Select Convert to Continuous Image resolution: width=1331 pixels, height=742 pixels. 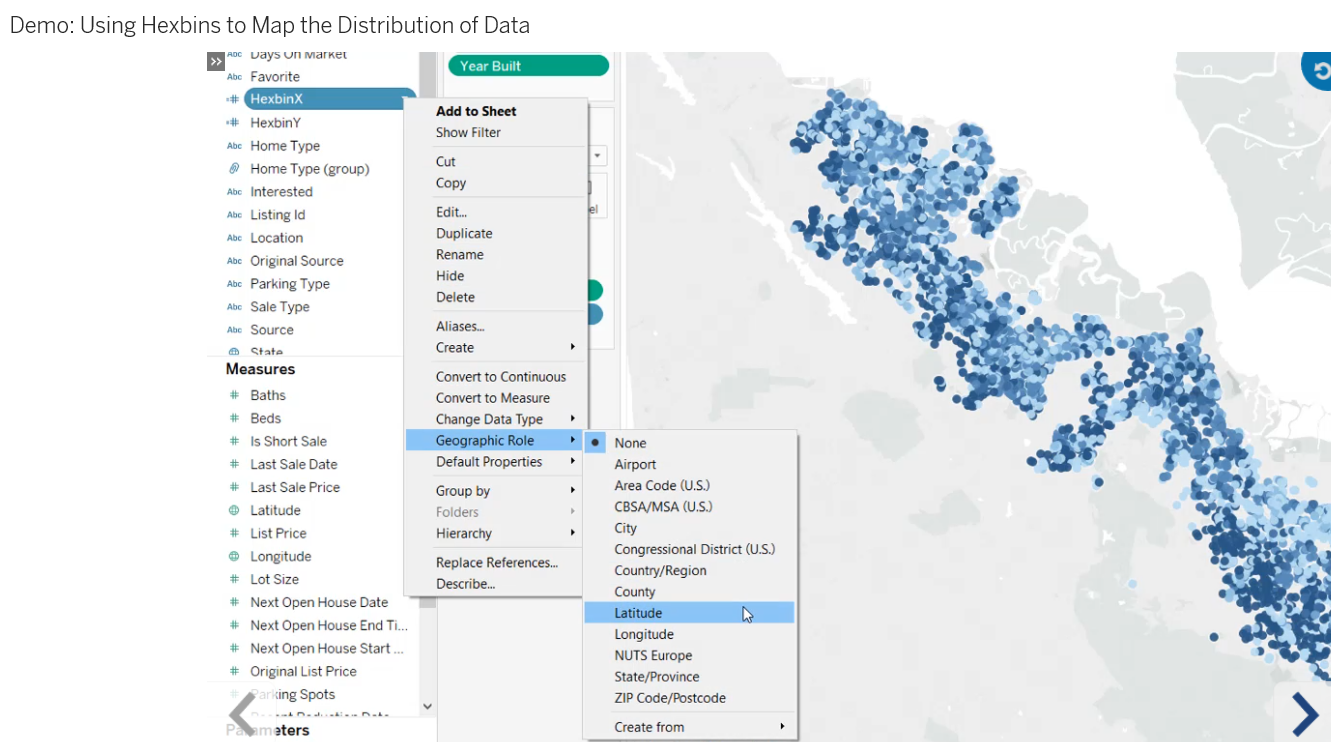click(495, 377)
